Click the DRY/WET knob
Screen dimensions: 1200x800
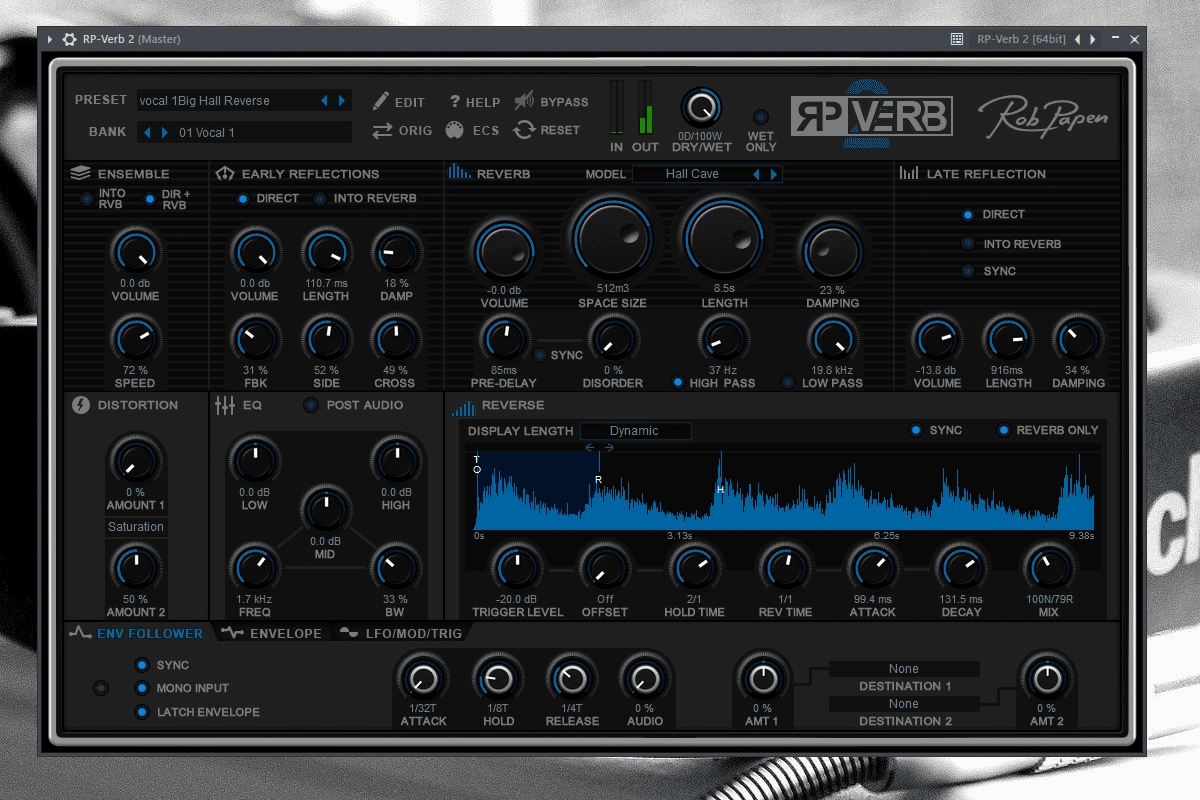(701, 107)
